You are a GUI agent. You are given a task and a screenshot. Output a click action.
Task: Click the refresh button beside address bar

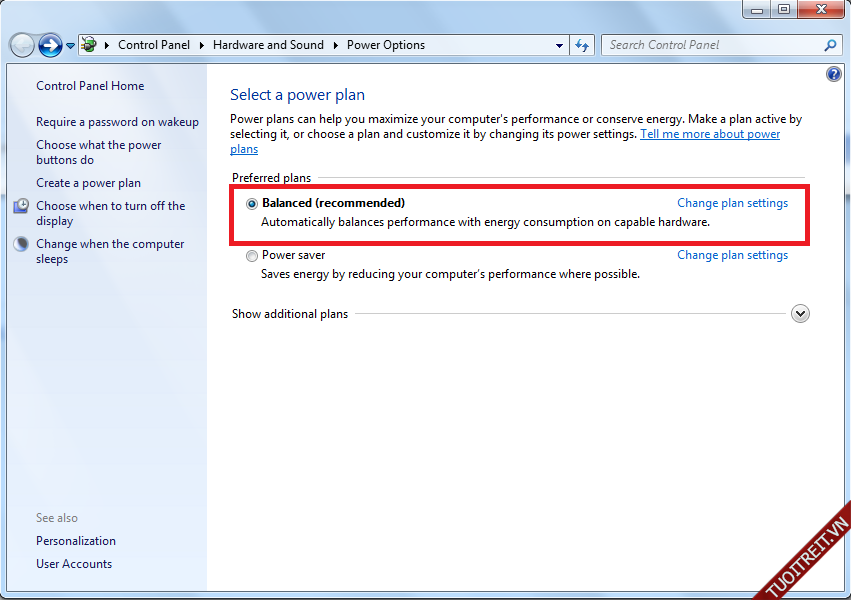(x=582, y=45)
